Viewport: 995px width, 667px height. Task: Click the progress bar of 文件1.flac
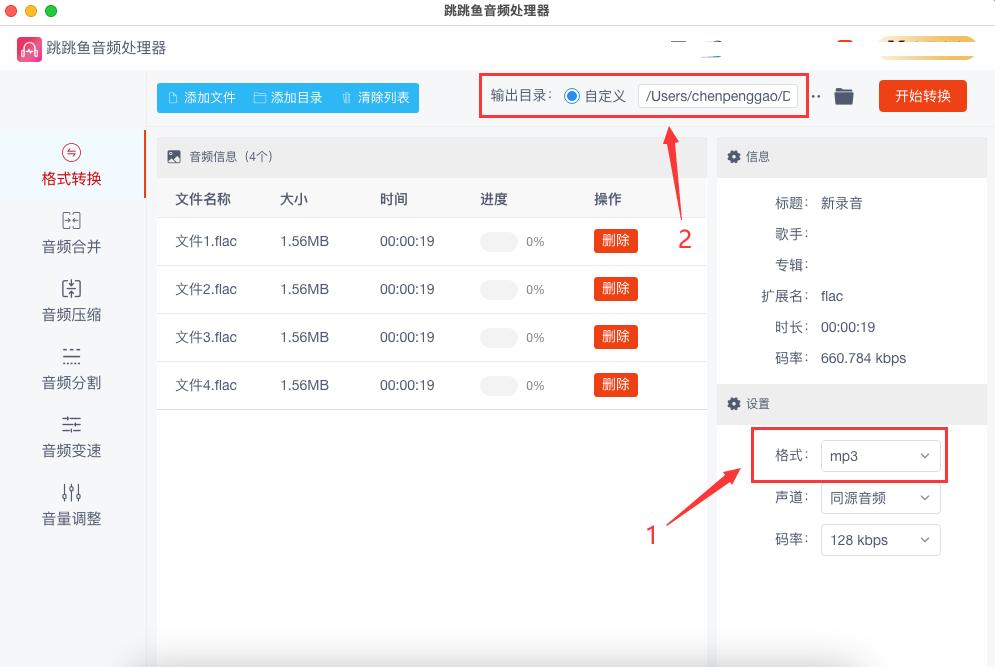click(498, 241)
